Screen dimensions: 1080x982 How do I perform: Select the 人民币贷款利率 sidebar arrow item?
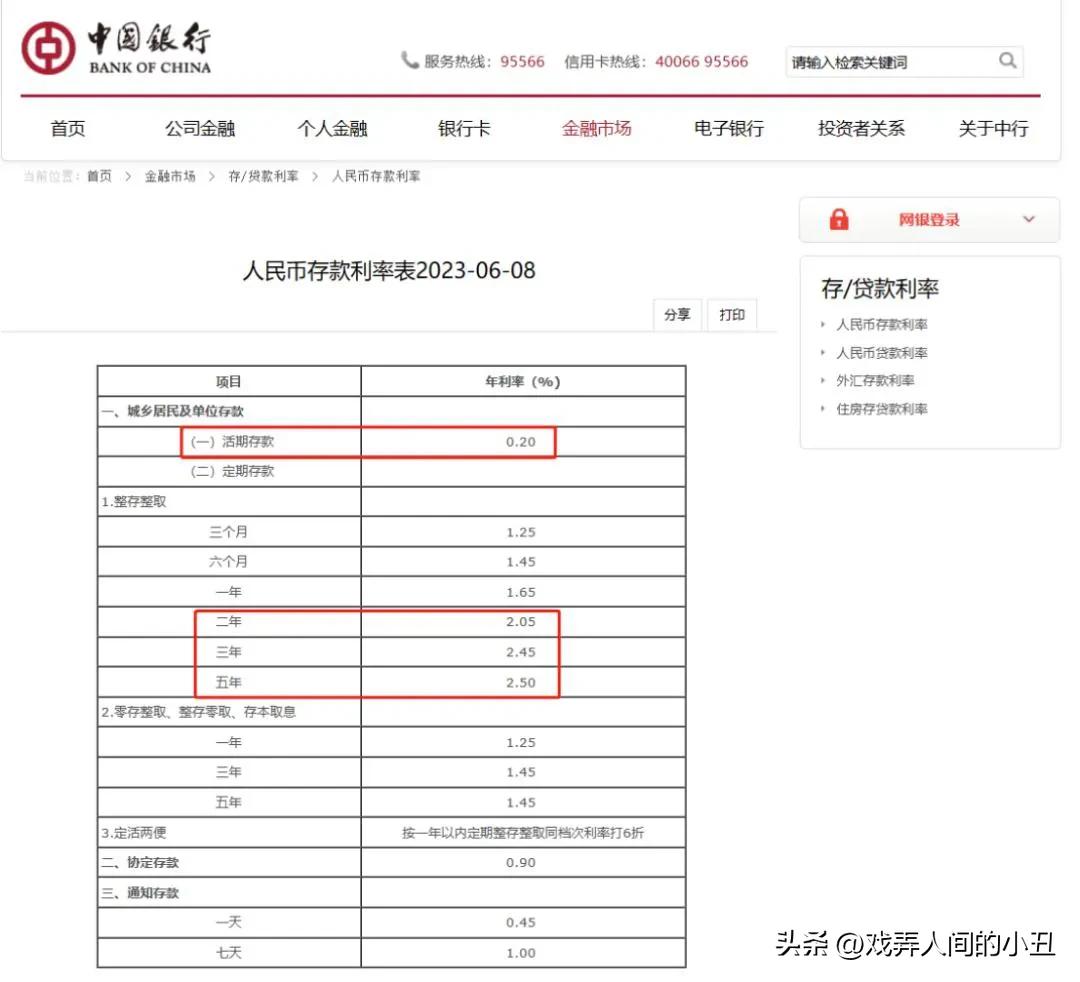[x=881, y=352]
